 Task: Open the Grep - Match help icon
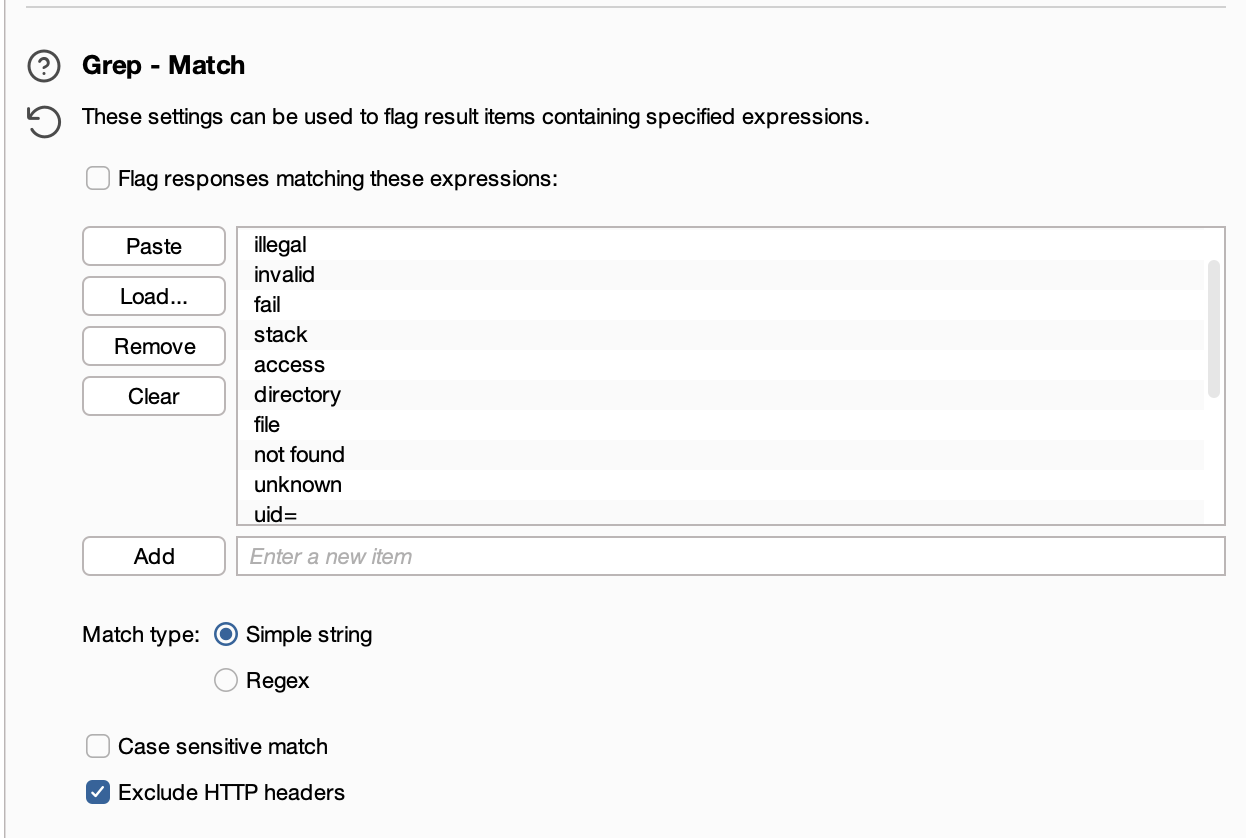pyautogui.click(x=43, y=67)
